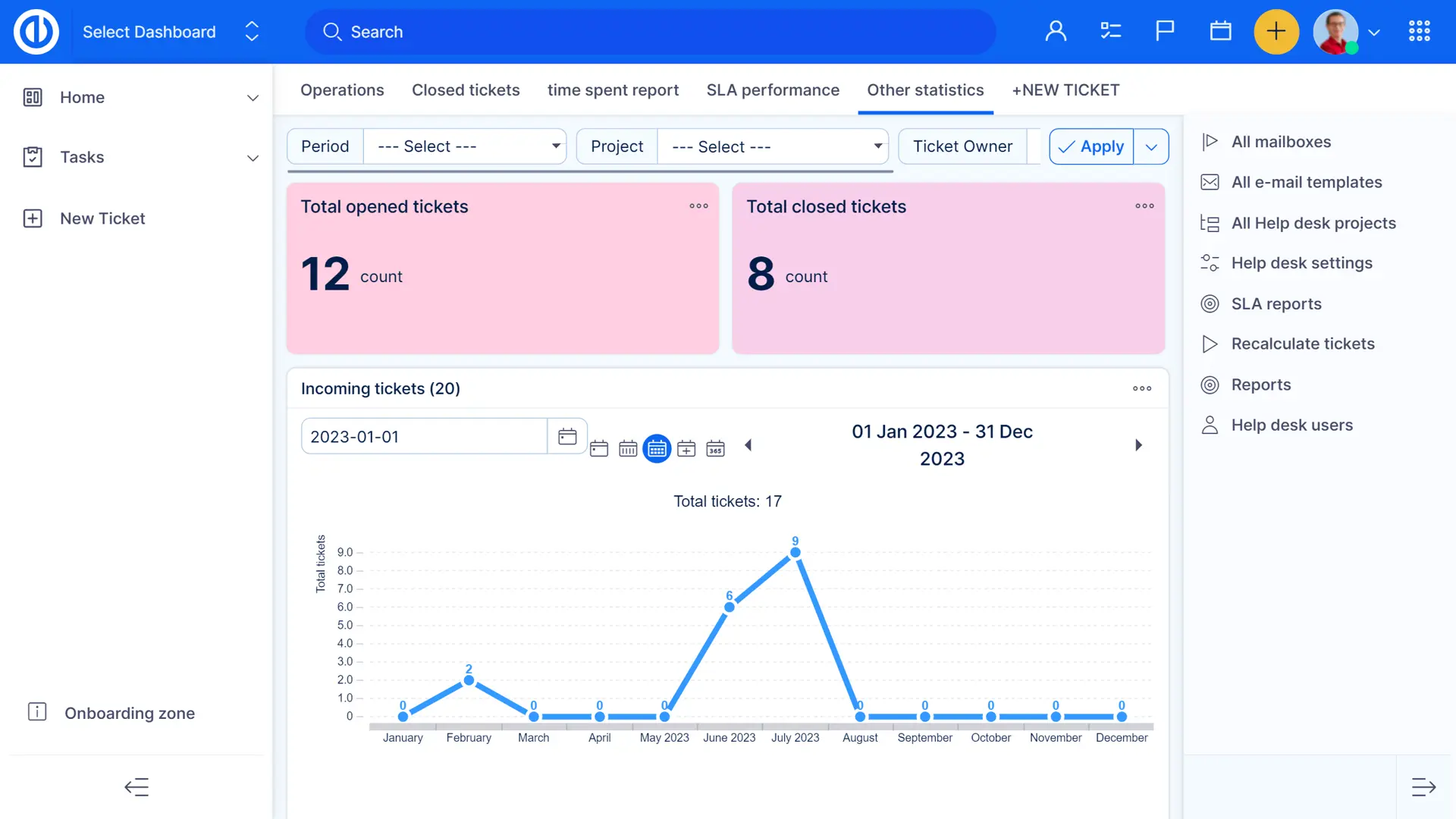Expand the Home menu chevron
This screenshot has width=1456, height=819.
[x=253, y=98]
